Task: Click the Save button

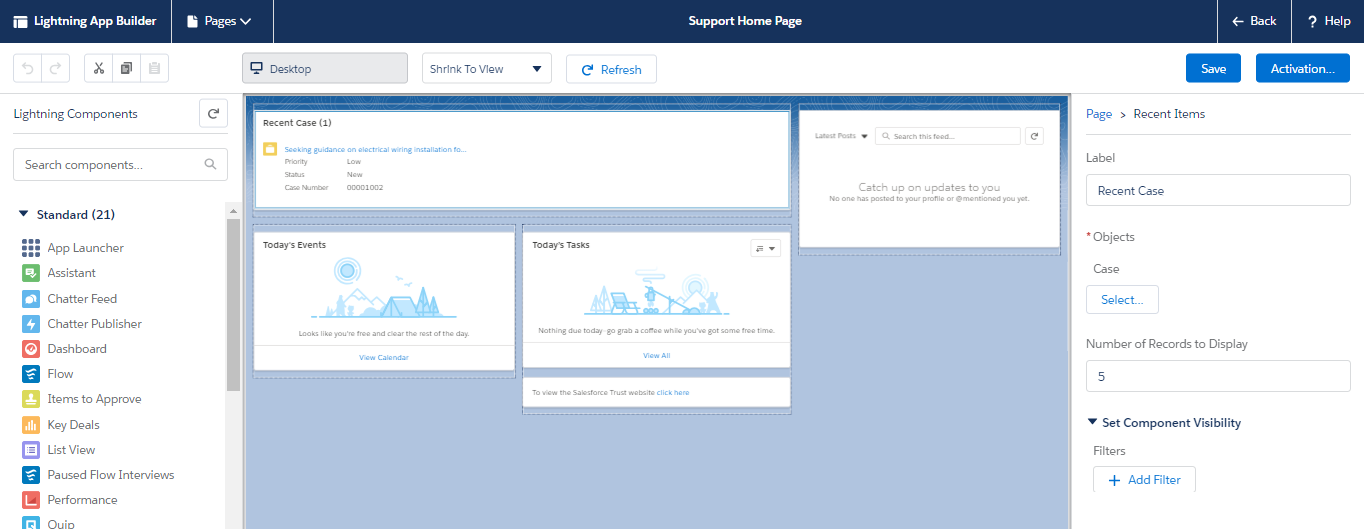Action: coord(1213,68)
